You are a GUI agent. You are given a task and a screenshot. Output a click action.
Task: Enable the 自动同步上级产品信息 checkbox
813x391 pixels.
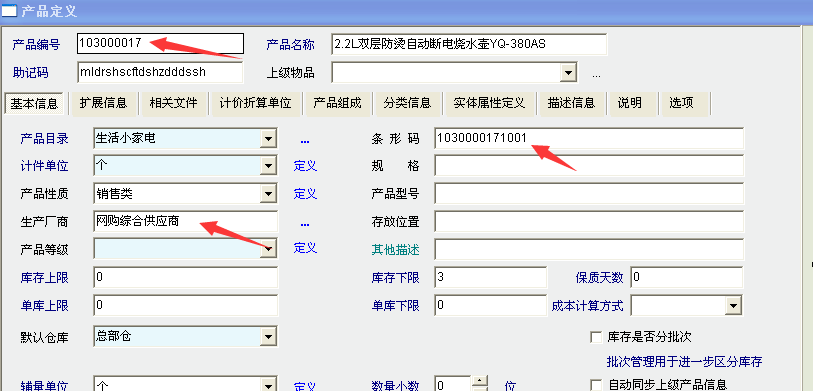tap(596, 385)
